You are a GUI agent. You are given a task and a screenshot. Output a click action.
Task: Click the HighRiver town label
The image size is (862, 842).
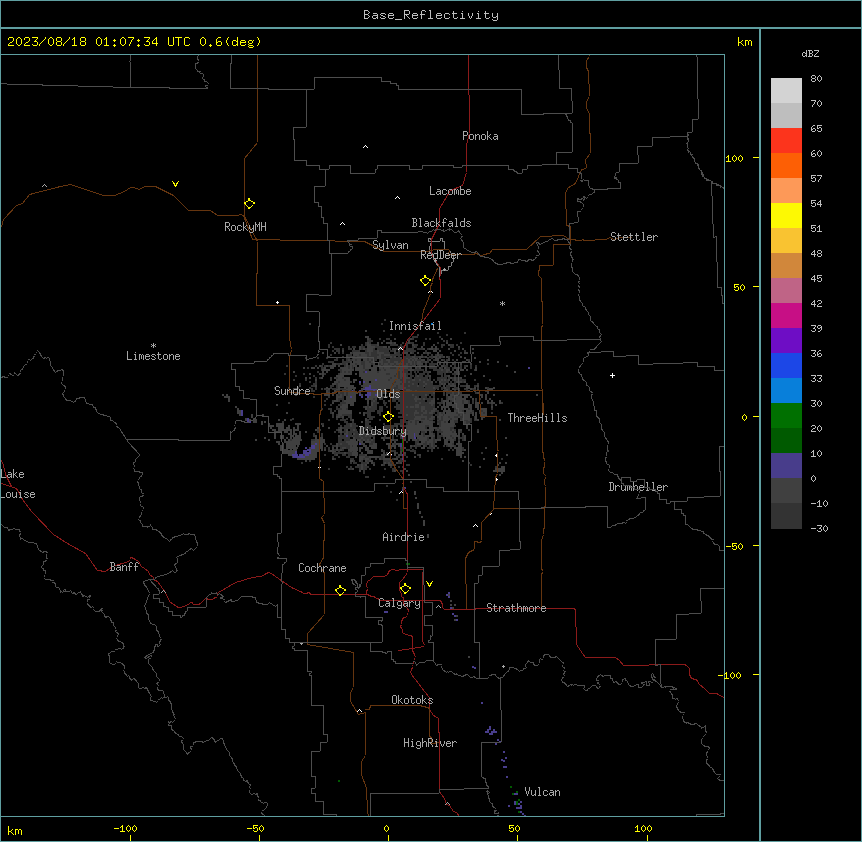point(430,743)
